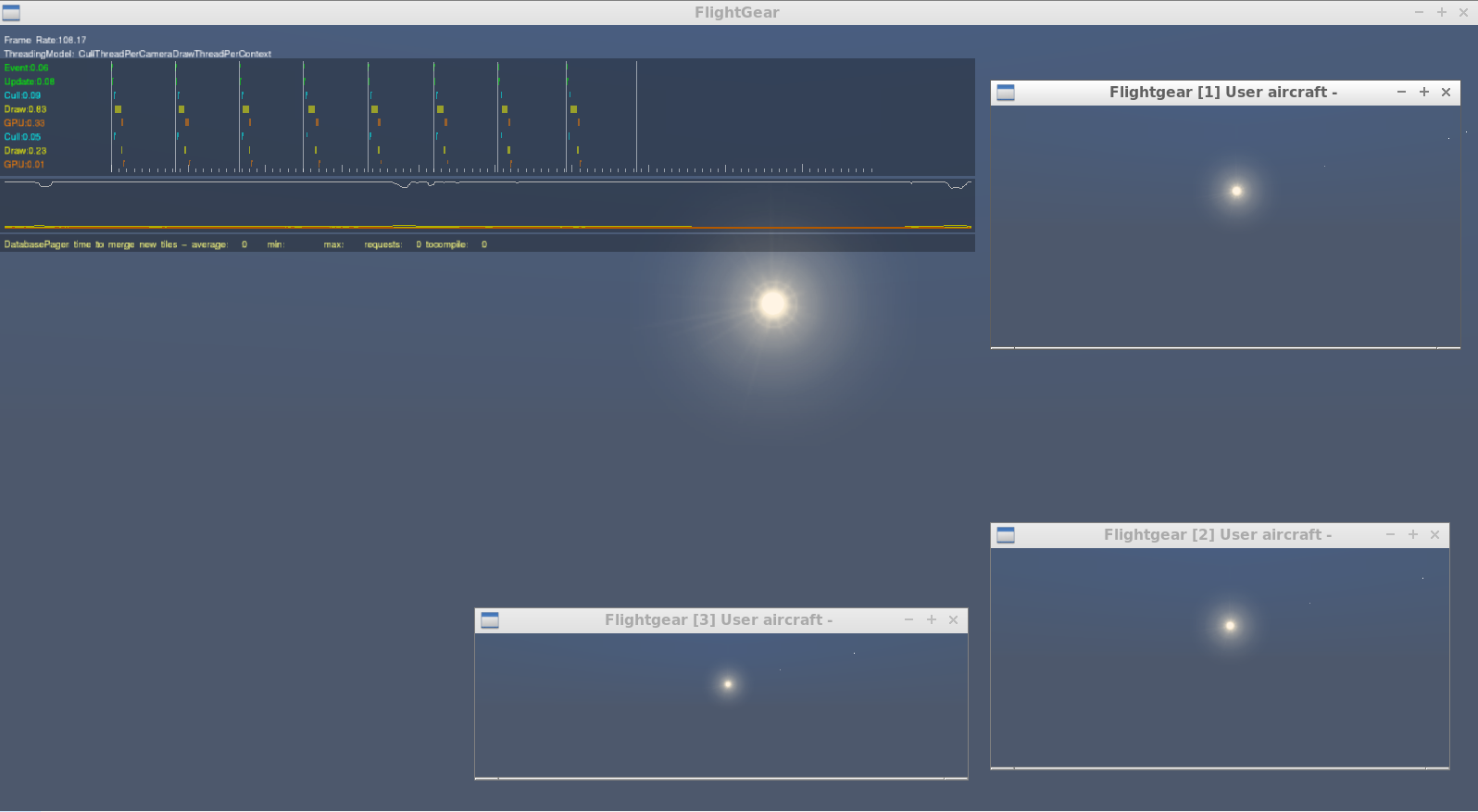Open the main FlightGear window menu icon
Image resolution: width=1478 pixels, height=812 pixels.
[x=11, y=13]
